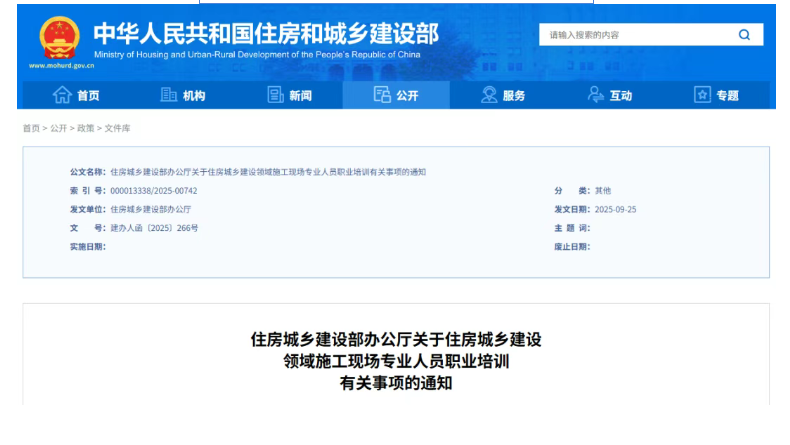This screenshot has width=790, height=445.
Task: Open 公开 in the breadcrumb trail
Action: click(x=58, y=128)
